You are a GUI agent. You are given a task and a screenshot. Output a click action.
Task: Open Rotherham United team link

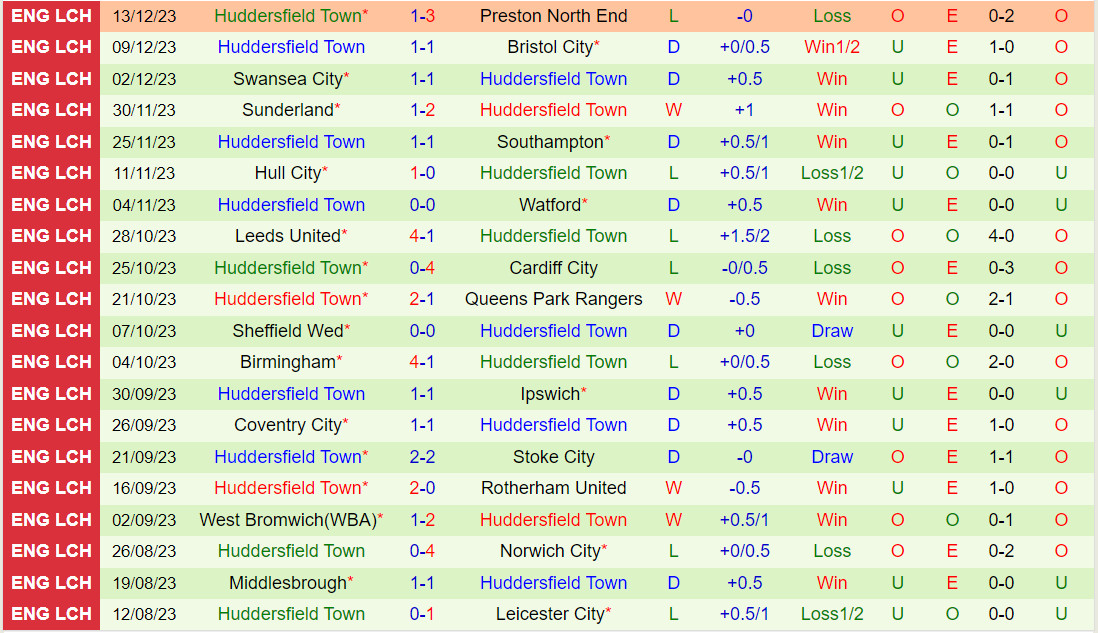[x=553, y=488]
